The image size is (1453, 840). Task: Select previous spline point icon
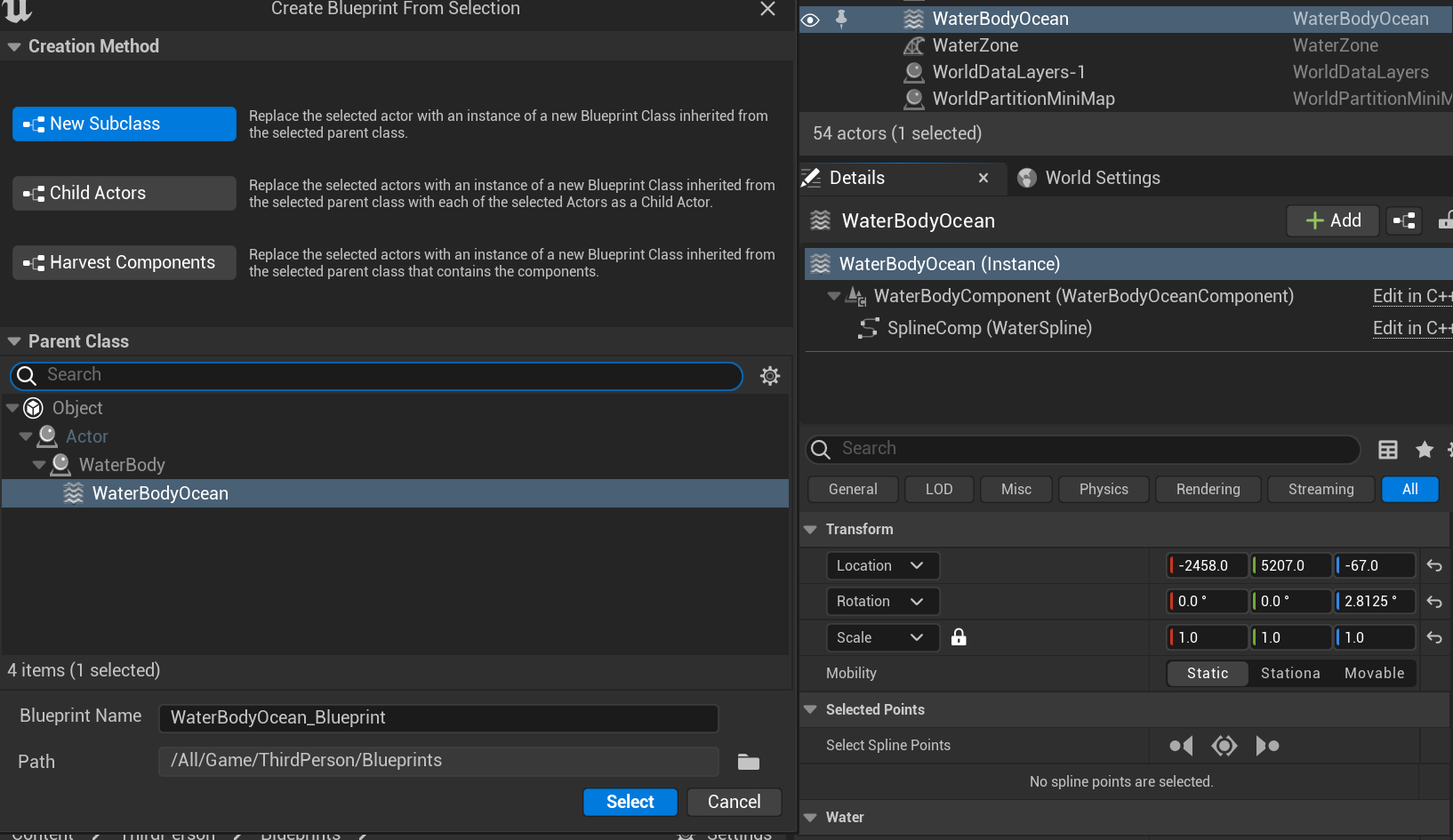coord(1181,746)
